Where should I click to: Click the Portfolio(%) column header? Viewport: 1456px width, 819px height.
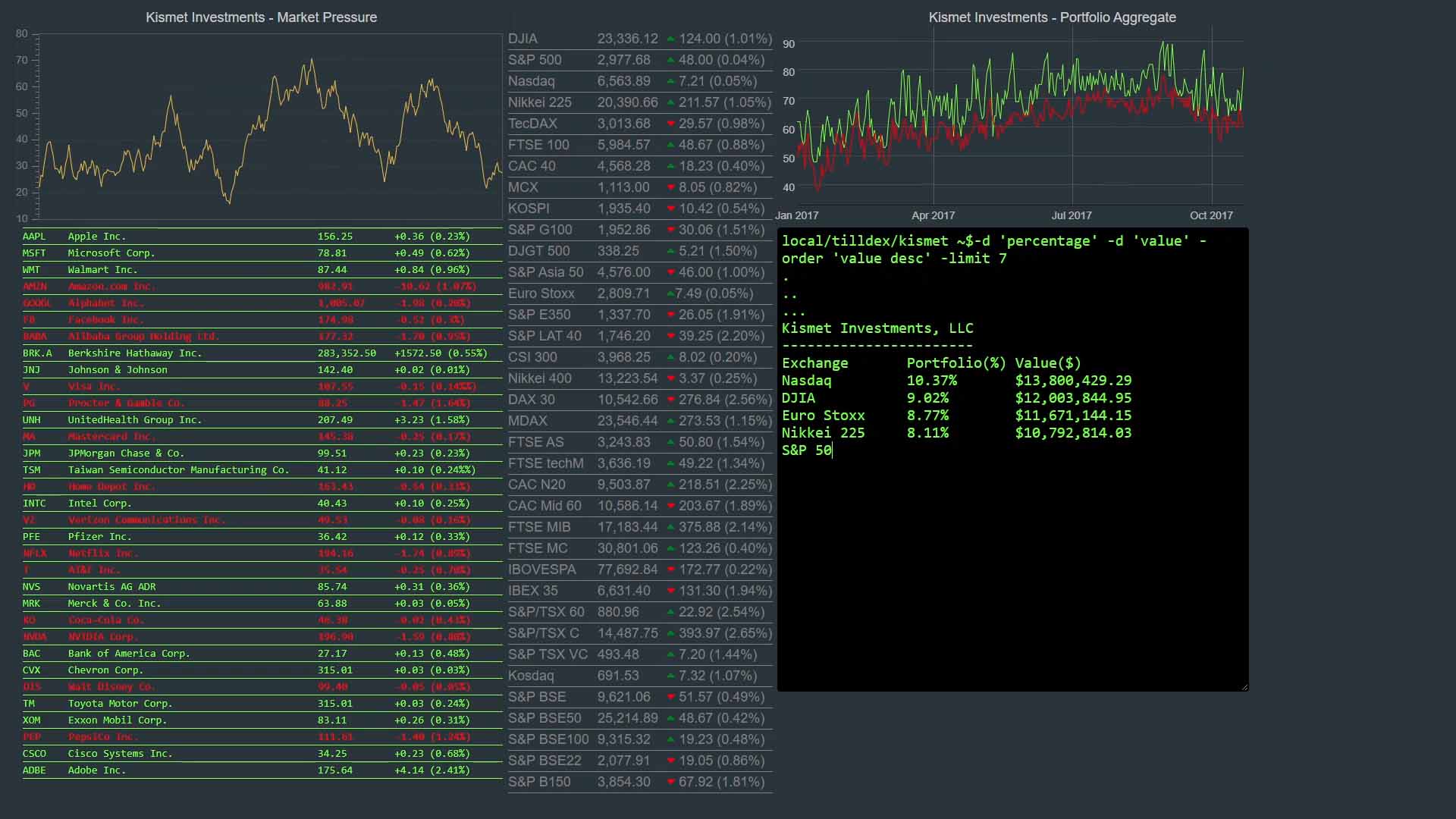coord(956,363)
